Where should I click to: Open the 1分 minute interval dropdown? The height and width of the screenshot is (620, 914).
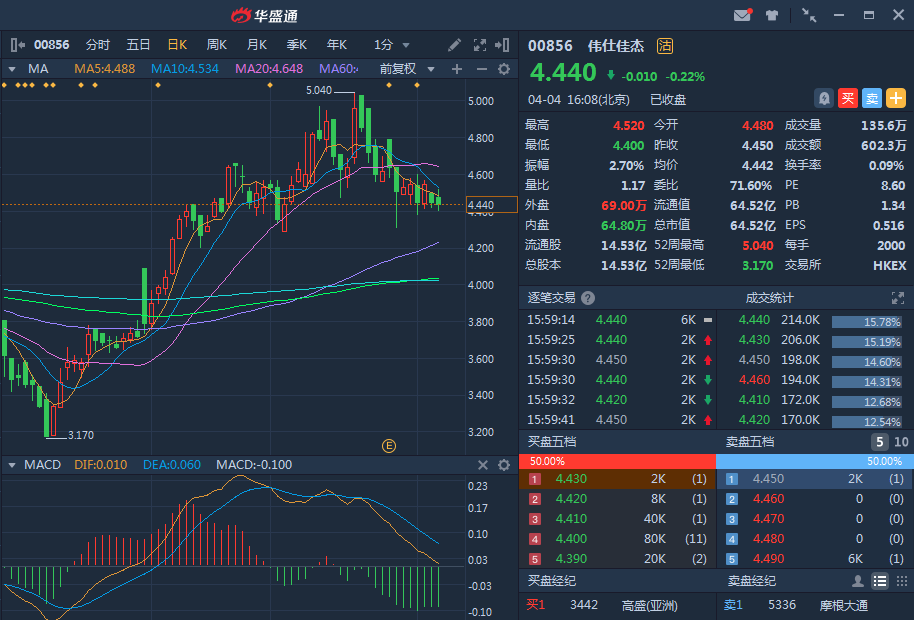pyautogui.click(x=392, y=45)
